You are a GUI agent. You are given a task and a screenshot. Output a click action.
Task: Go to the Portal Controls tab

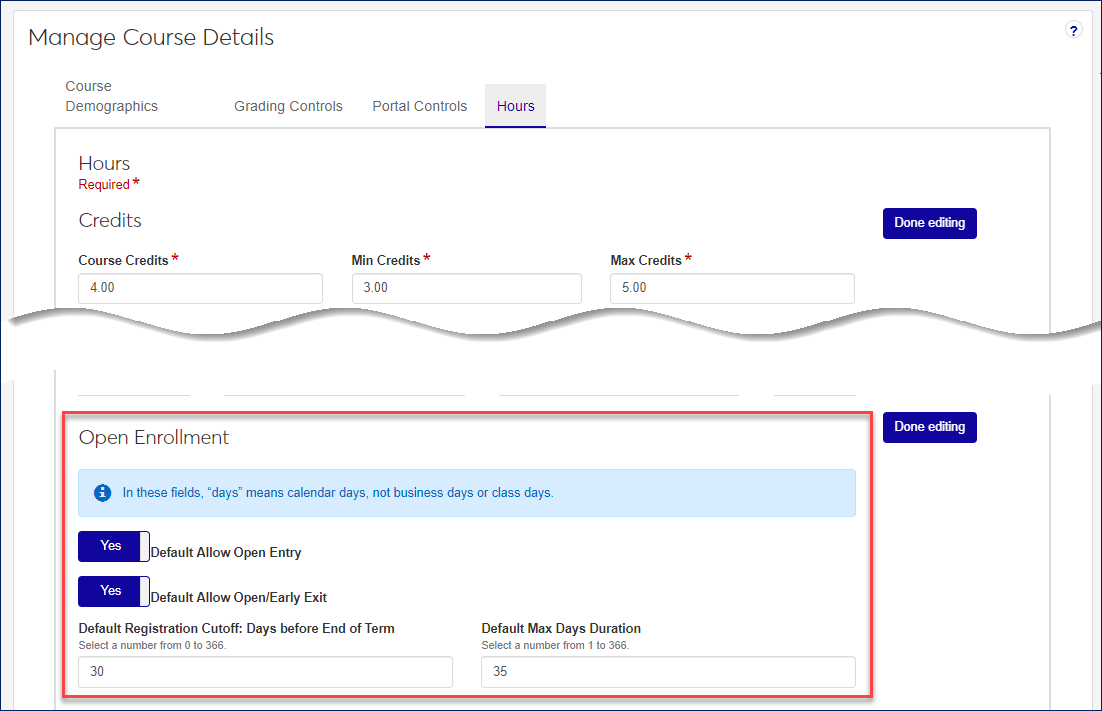click(419, 106)
